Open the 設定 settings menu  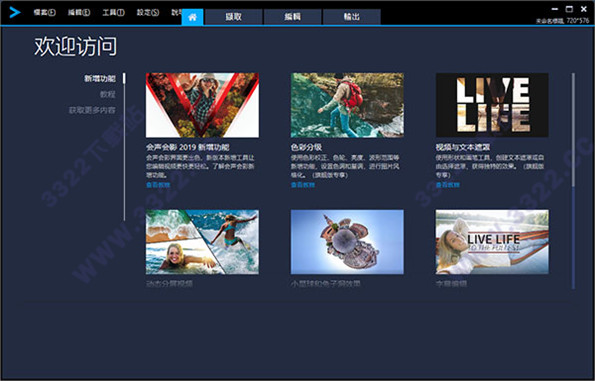tap(148, 13)
